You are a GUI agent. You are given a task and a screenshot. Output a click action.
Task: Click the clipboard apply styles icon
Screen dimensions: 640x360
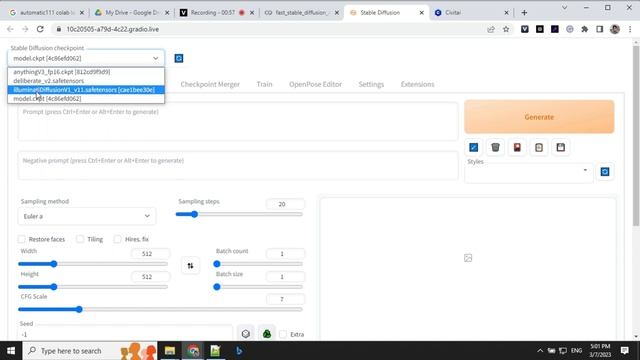pyautogui.click(x=539, y=147)
